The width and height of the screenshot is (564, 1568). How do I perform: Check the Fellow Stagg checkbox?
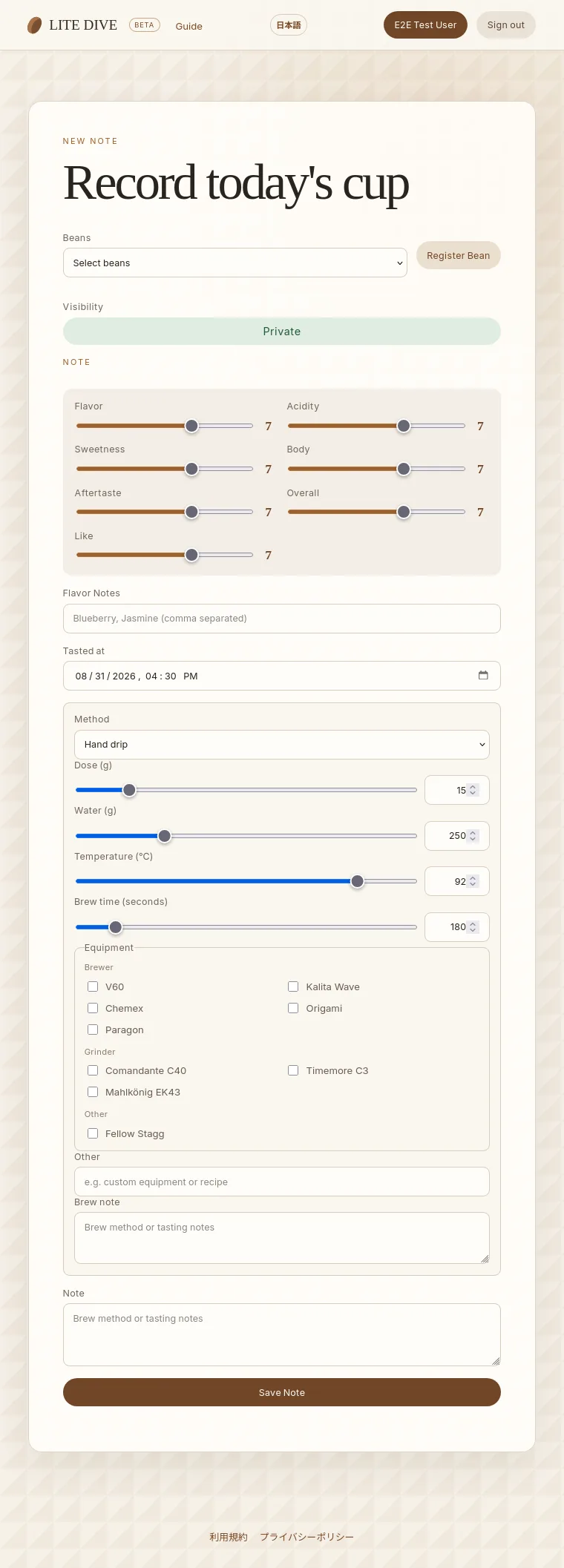pos(93,1133)
